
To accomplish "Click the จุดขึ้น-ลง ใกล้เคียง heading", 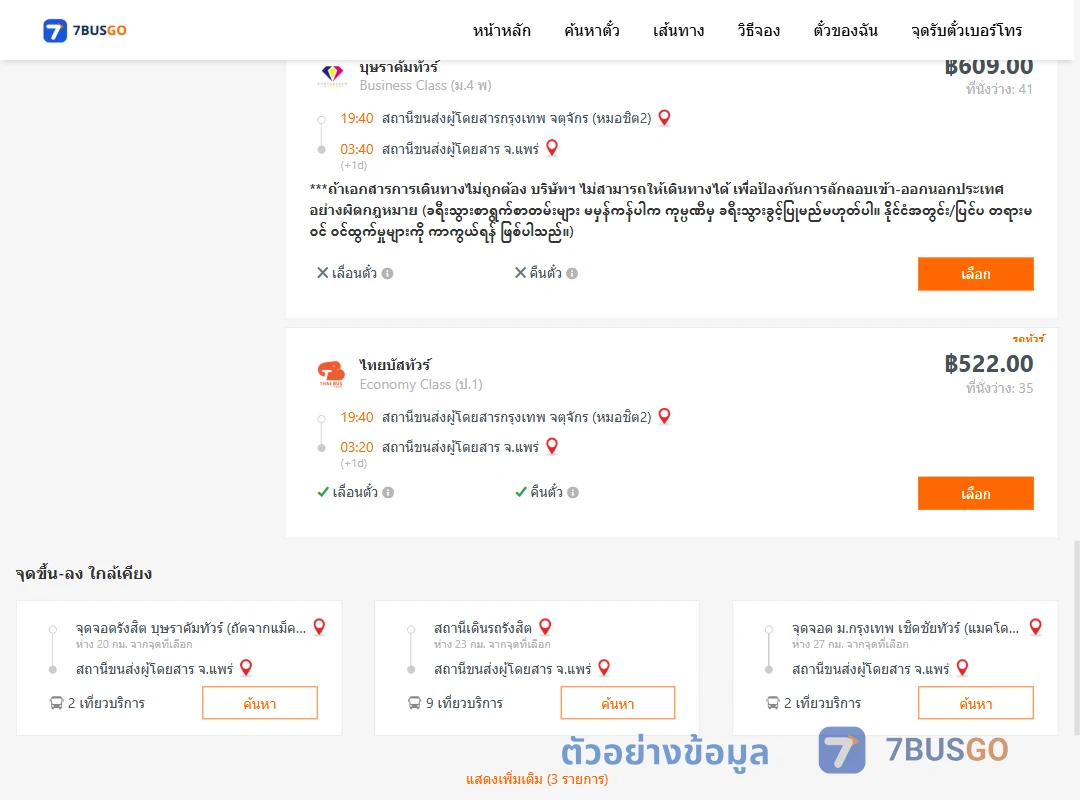I will (84, 573).
